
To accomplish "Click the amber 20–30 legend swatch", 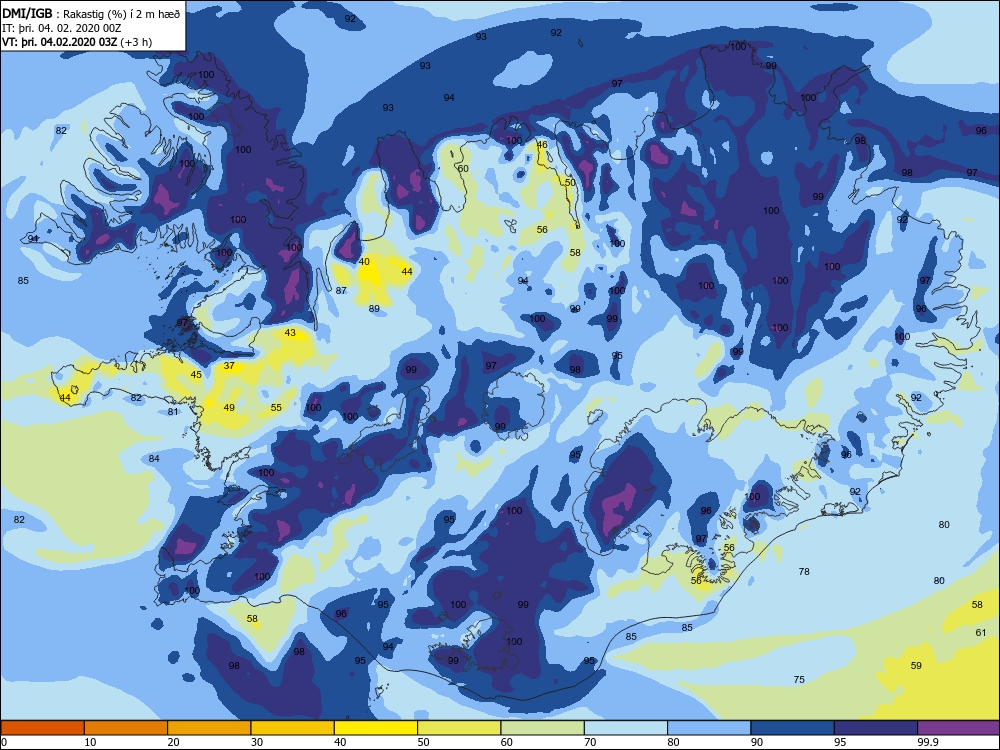I will [209, 728].
